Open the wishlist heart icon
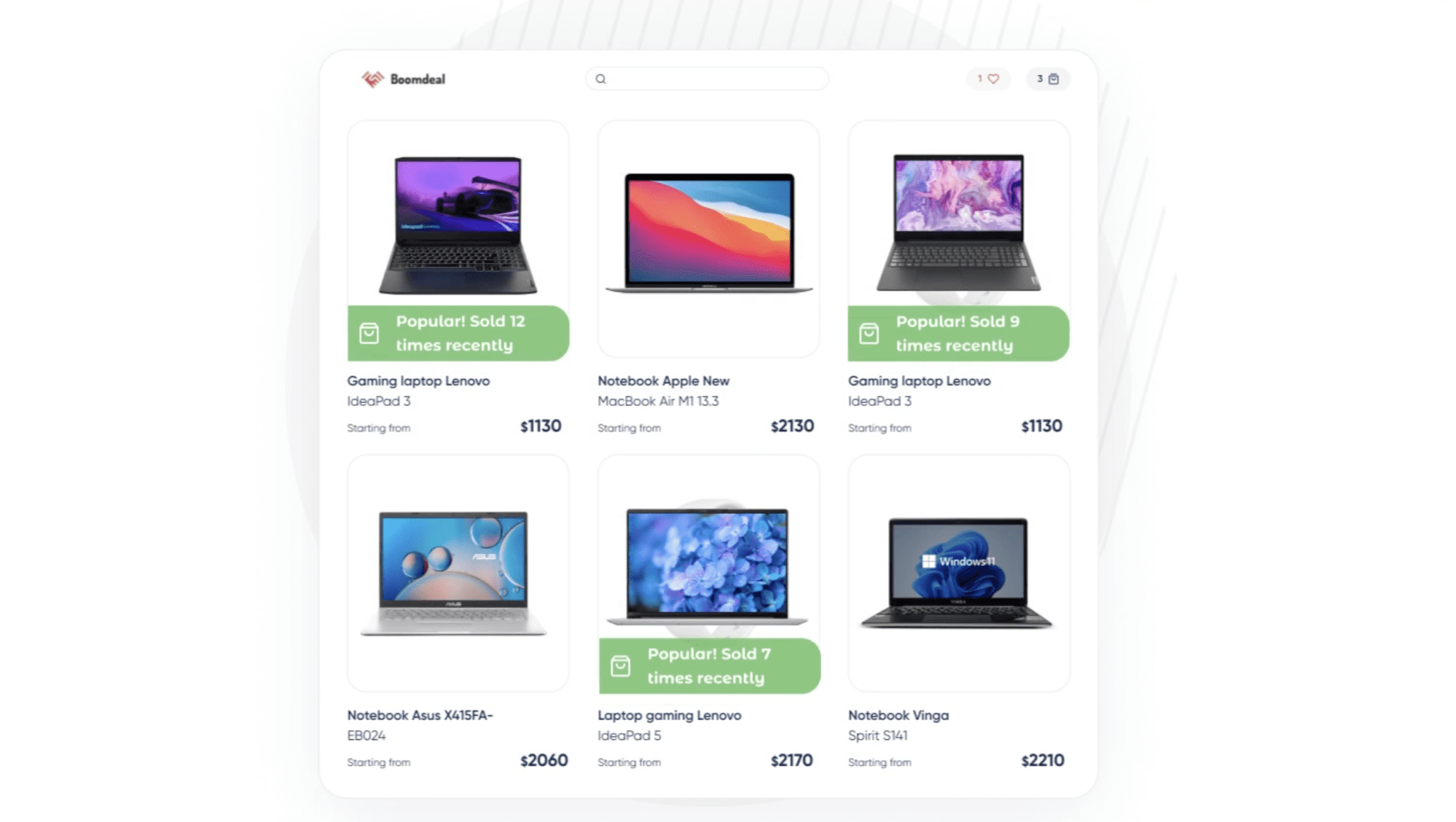 (x=993, y=79)
